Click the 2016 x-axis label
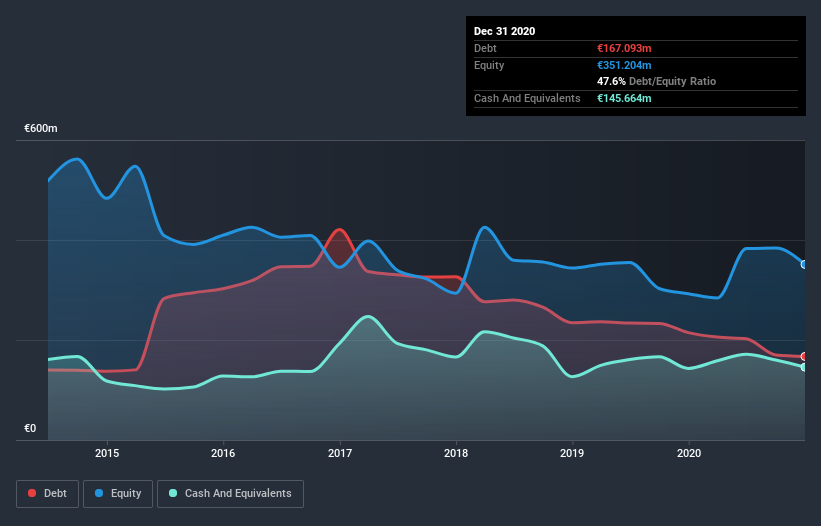The width and height of the screenshot is (821, 526). tap(223, 453)
